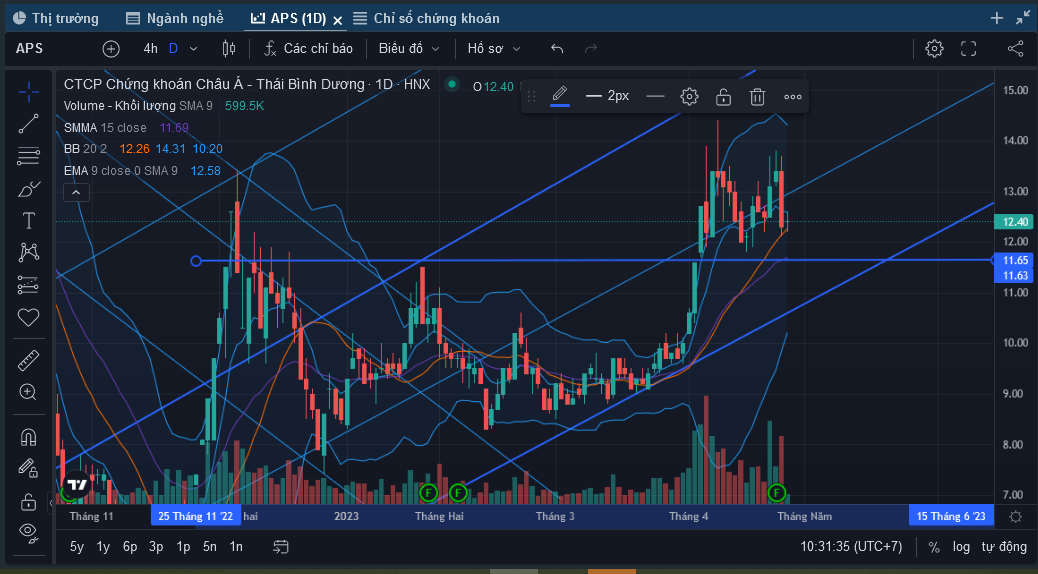This screenshot has width=1038, height=574.
Task: Undo the last chart action
Action: tap(557, 48)
